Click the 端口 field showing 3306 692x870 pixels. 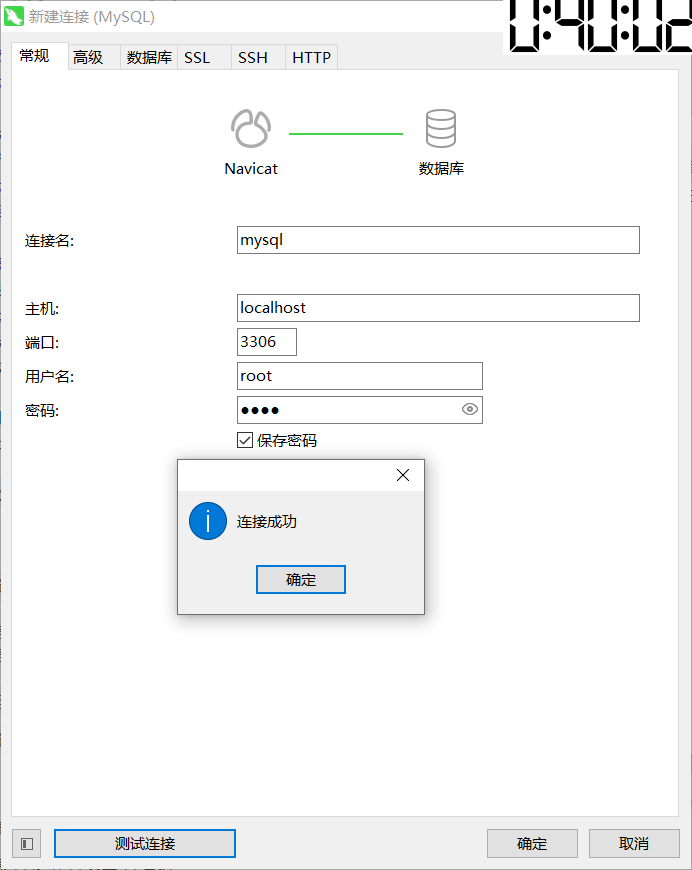pyautogui.click(x=267, y=342)
